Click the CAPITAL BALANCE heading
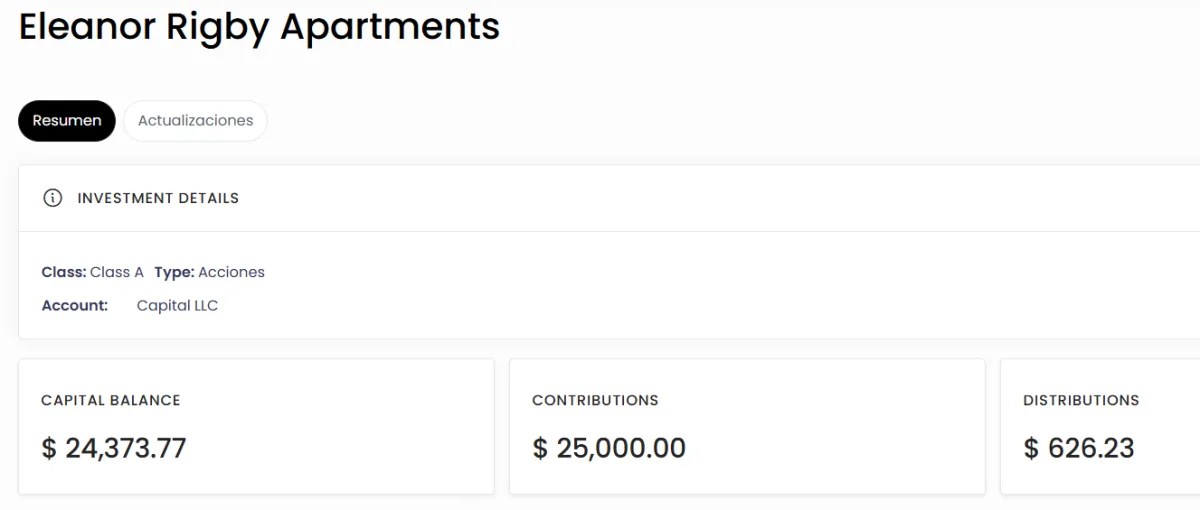The width and height of the screenshot is (1200, 510). pyautogui.click(x=111, y=400)
